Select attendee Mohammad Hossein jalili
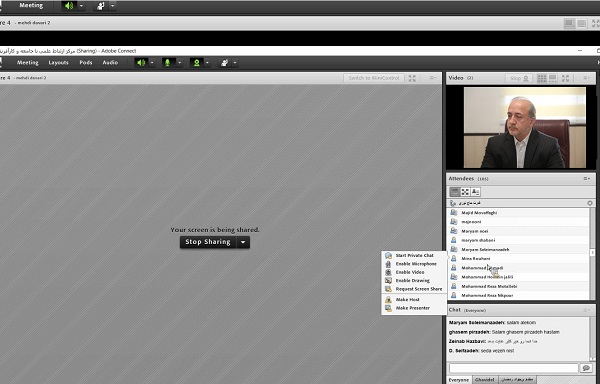Viewport: 600px width, 384px height. click(x=518, y=277)
